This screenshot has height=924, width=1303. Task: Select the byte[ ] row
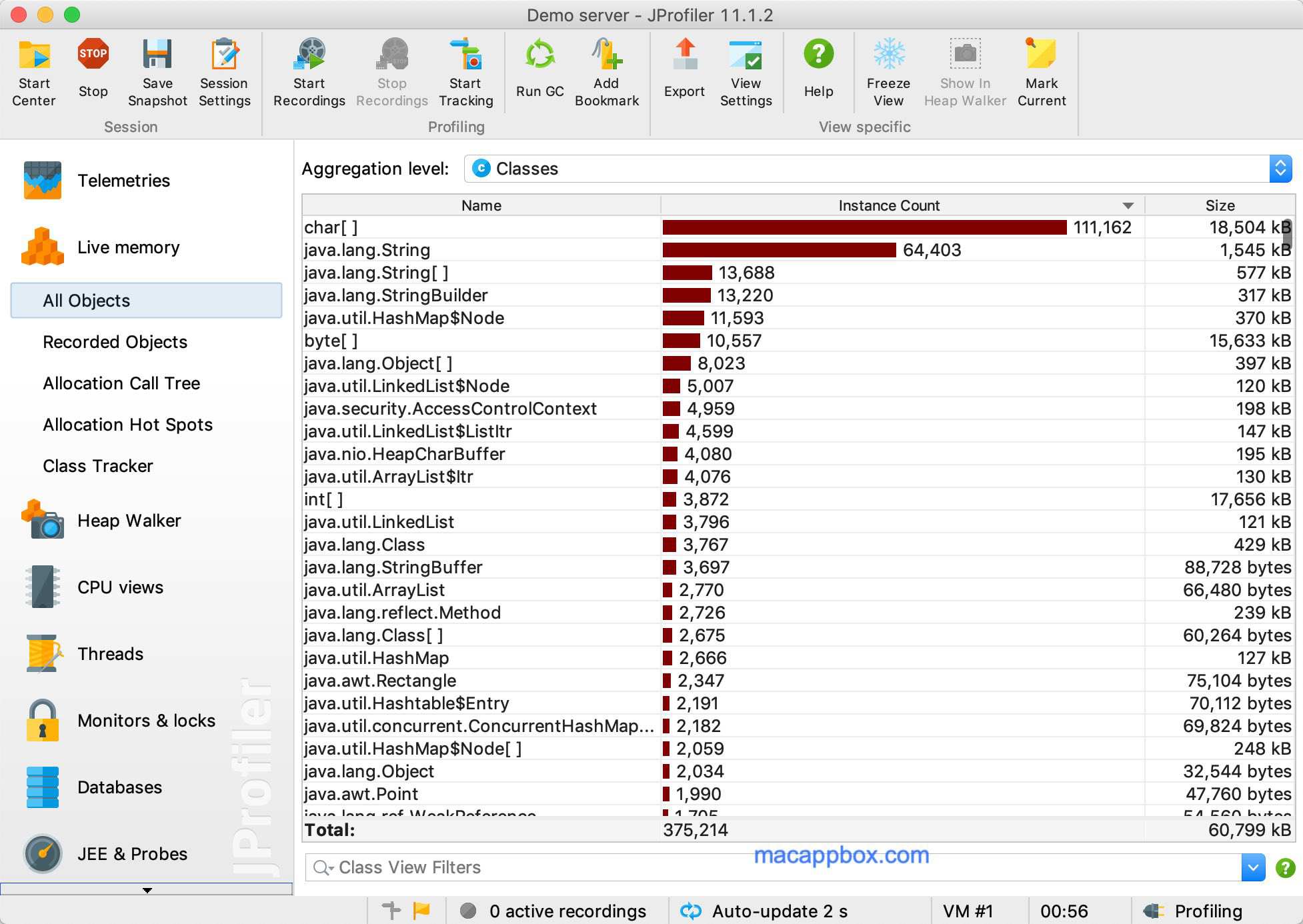798,341
